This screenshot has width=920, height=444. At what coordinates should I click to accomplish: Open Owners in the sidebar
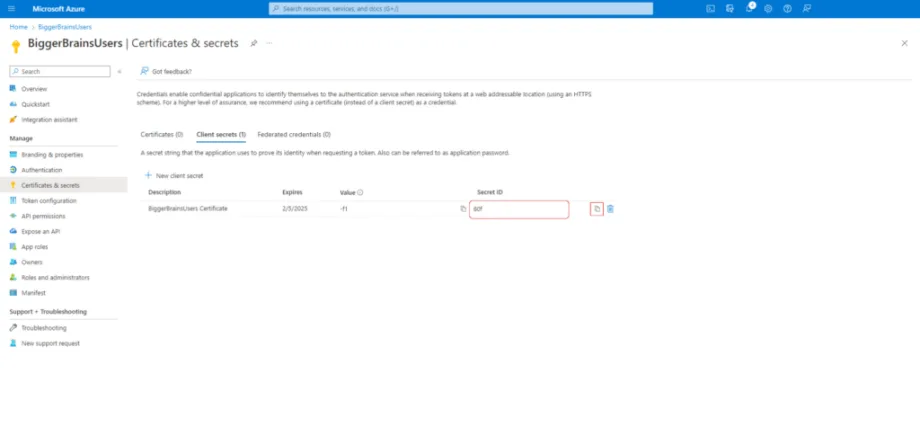32,262
